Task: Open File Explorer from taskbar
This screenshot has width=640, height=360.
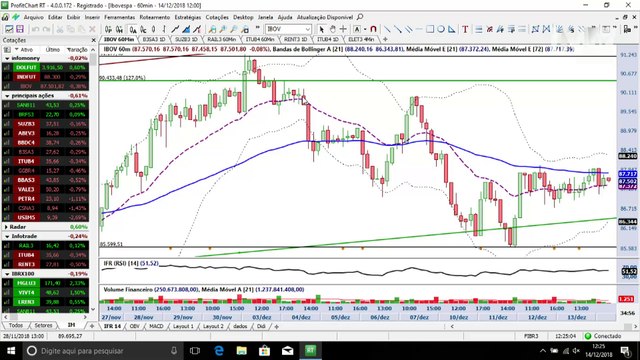Action: [x=242, y=351]
